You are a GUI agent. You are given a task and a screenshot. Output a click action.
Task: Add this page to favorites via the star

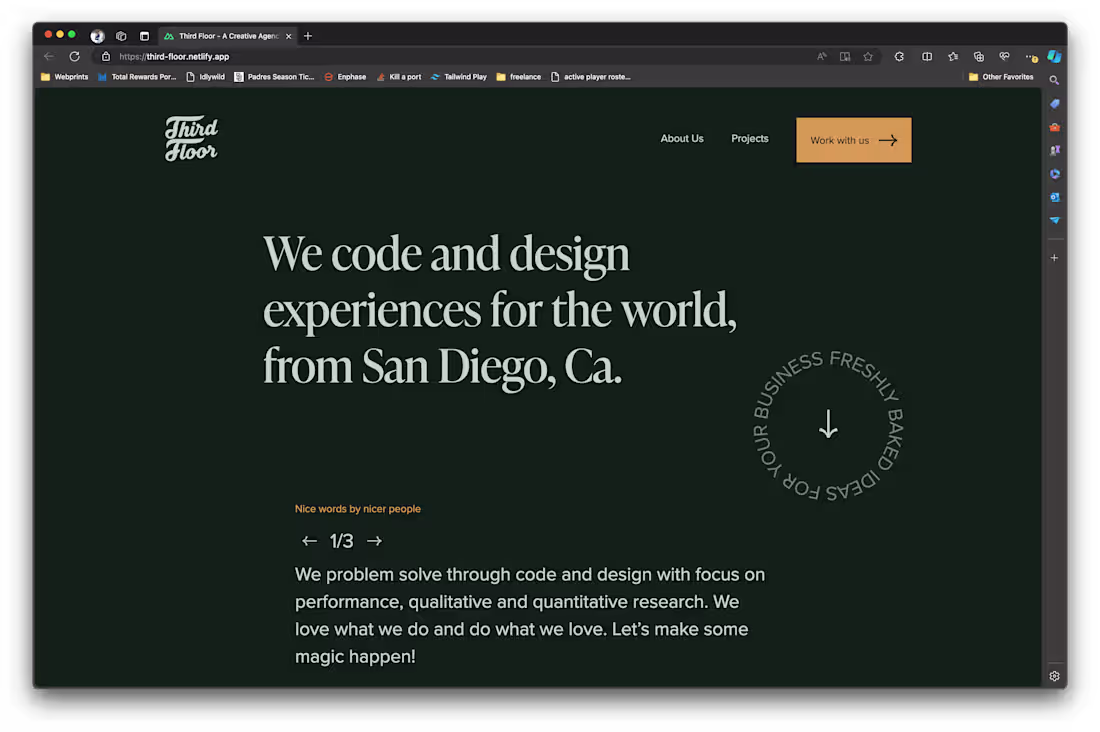(x=868, y=57)
